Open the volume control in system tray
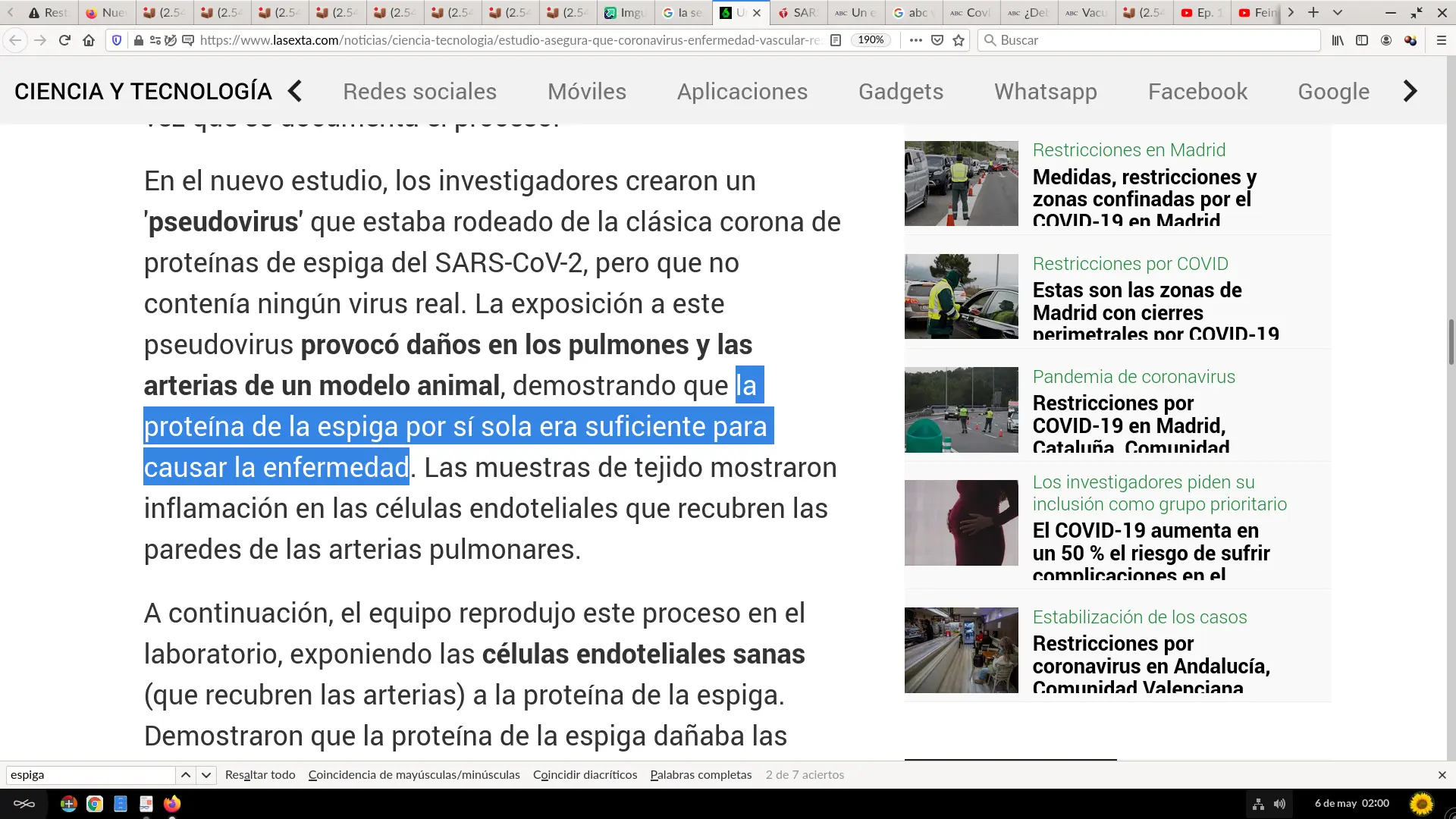Image resolution: width=1456 pixels, height=819 pixels. pyautogui.click(x=1280, y=804)
